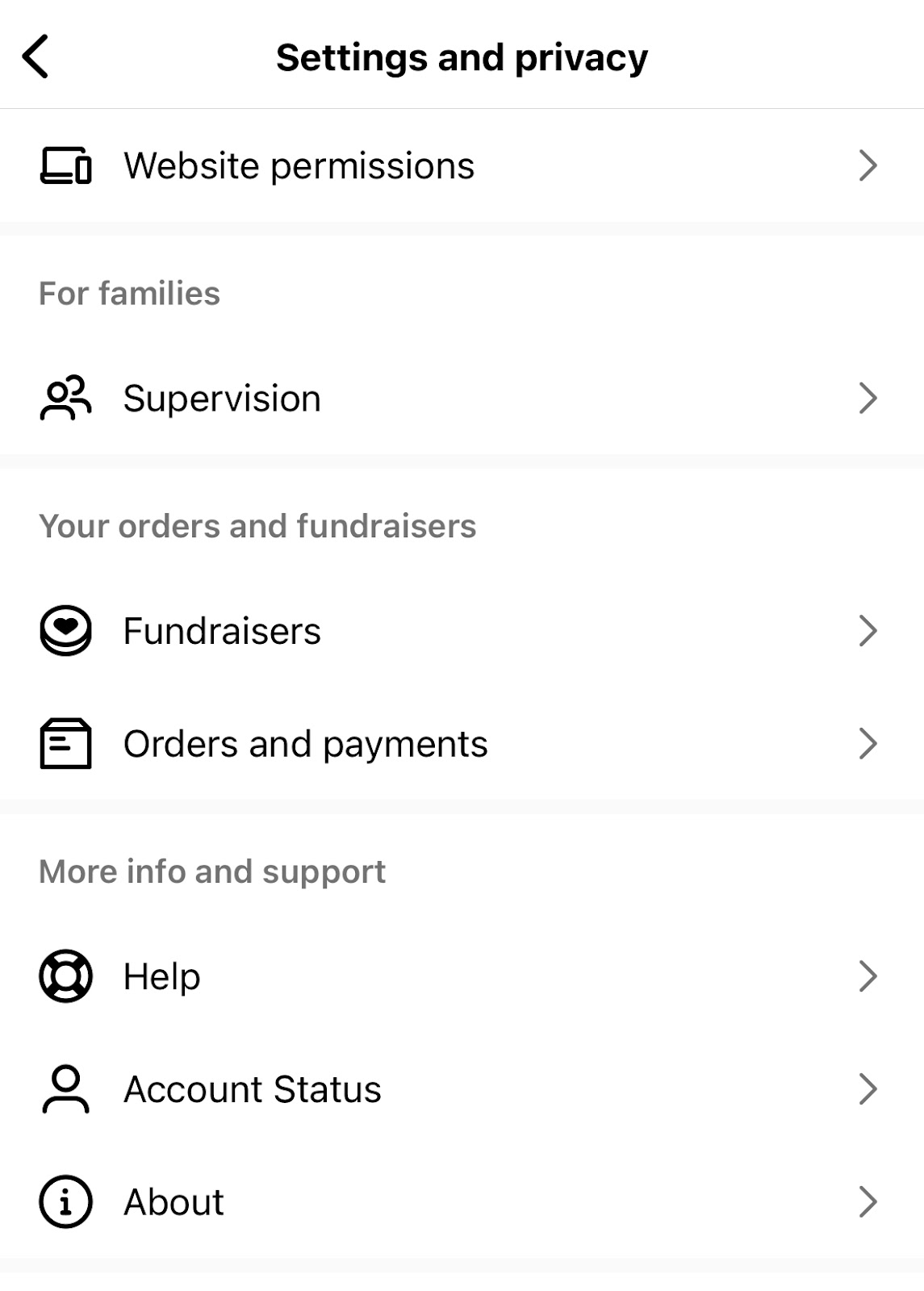
Task: Open the Fundraisers label
Action: pyautogui.click(x=222, y=630)
